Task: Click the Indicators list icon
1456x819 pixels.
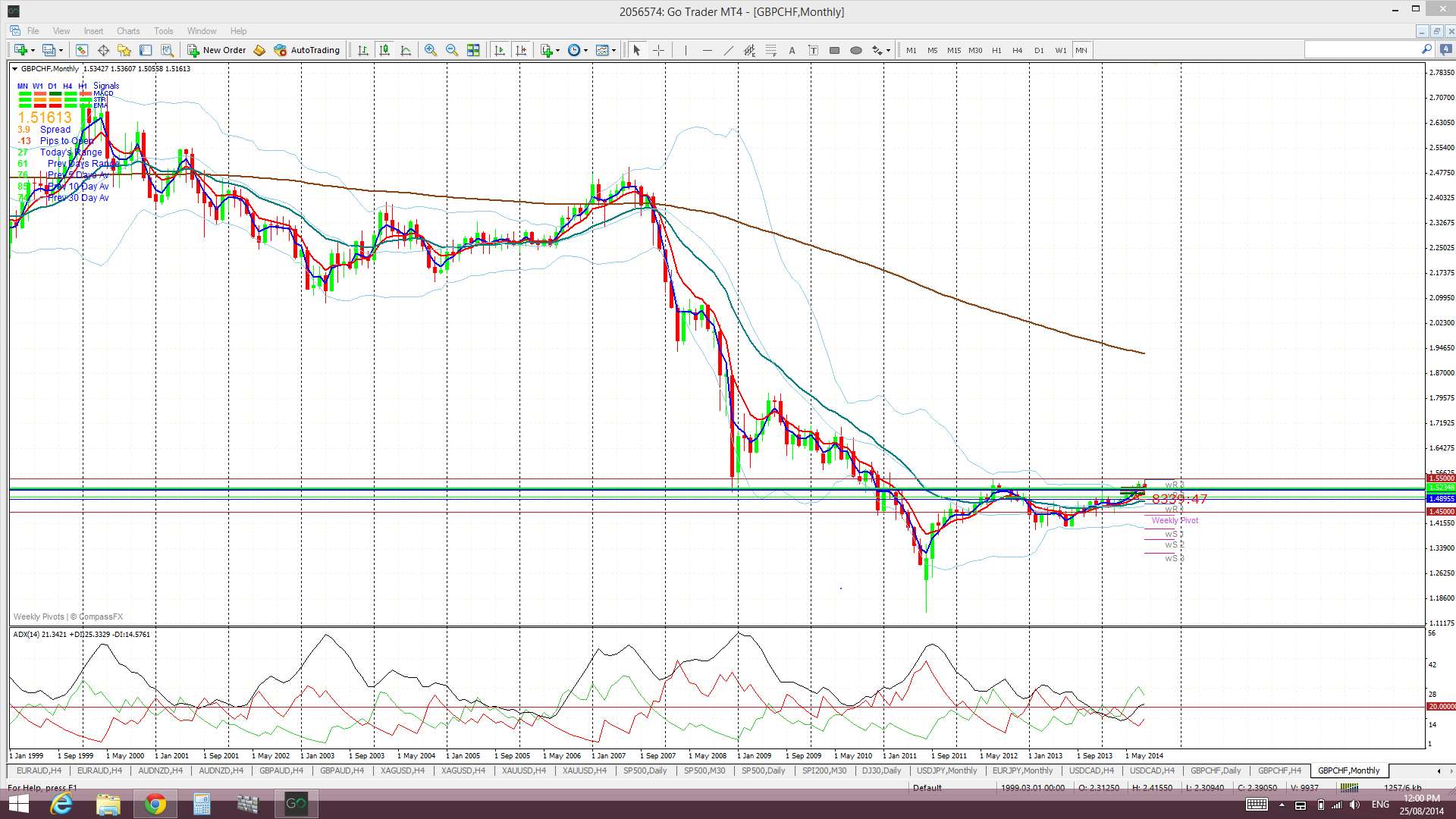Action: (547, 50)
